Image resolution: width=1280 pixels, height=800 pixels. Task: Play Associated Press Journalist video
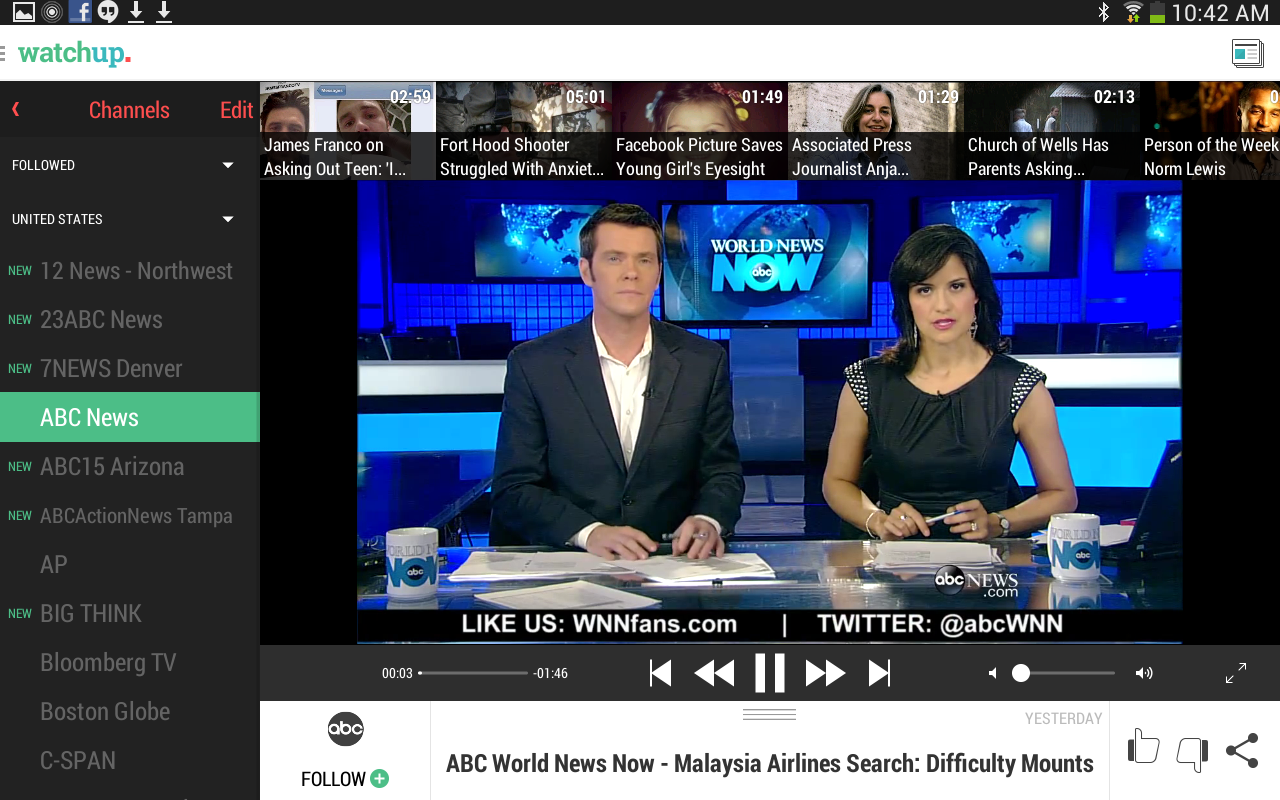(x=875, y=131)
